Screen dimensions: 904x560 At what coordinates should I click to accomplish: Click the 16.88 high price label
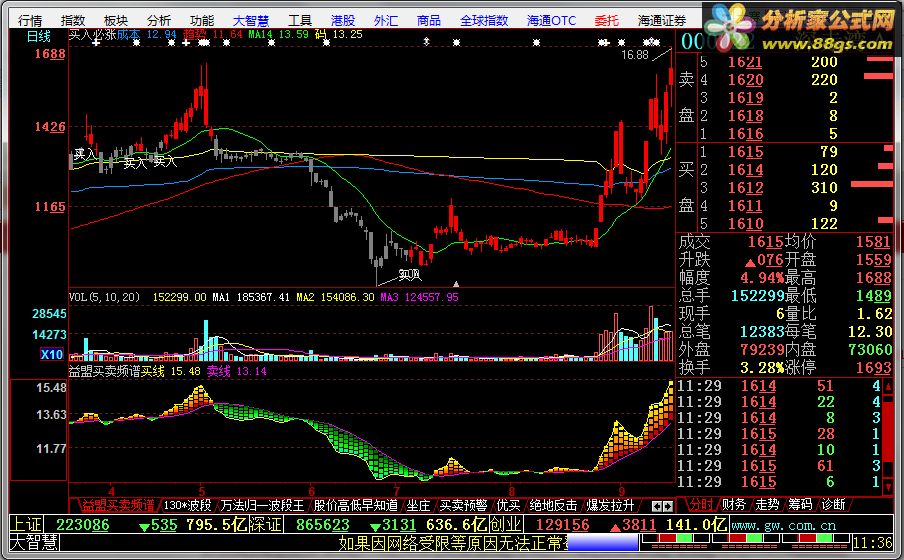click(x=635, y=55)
